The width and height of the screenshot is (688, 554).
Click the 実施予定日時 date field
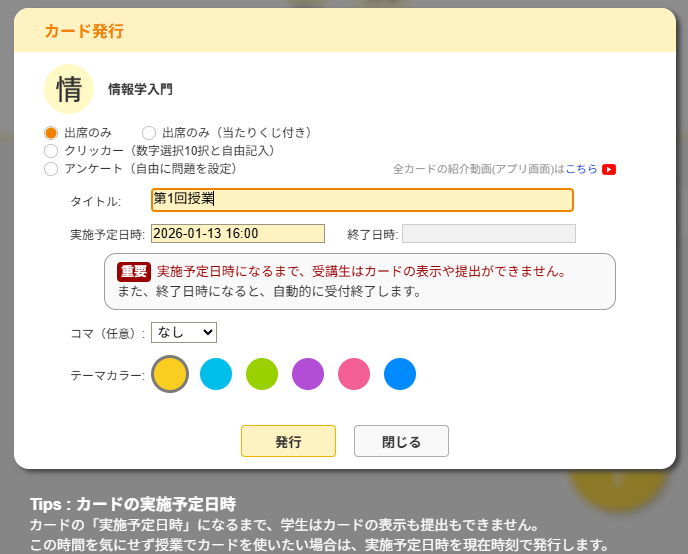[x=238, y=233]
